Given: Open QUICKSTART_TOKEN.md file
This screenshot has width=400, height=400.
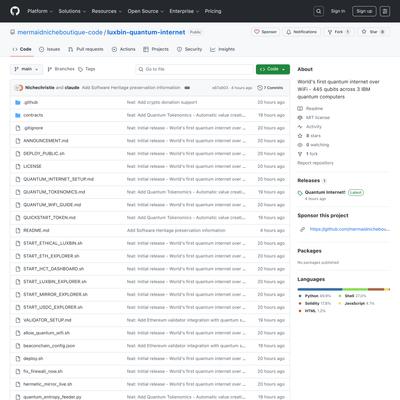Looking at the screenshot, I should point(49,218).
